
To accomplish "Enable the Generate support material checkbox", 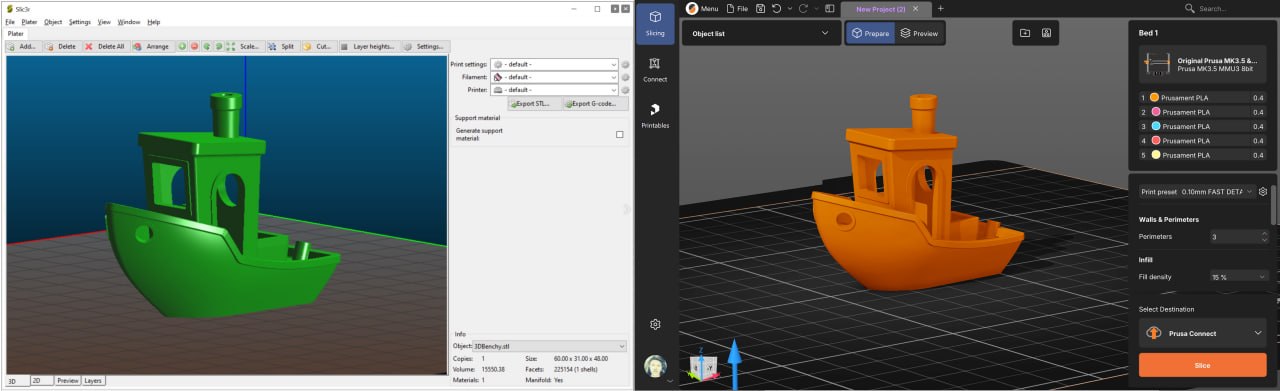I will click(x=619, y=134).
